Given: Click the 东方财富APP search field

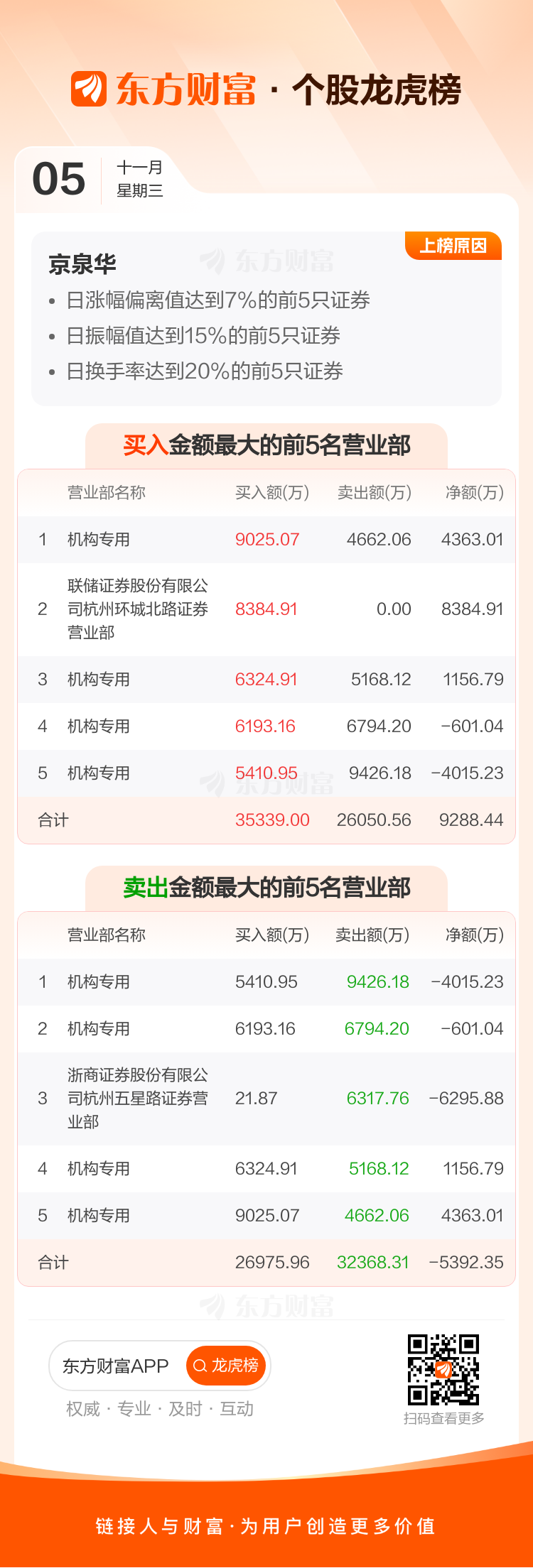Looking at the screenshot, I should tap(116, 1366).
